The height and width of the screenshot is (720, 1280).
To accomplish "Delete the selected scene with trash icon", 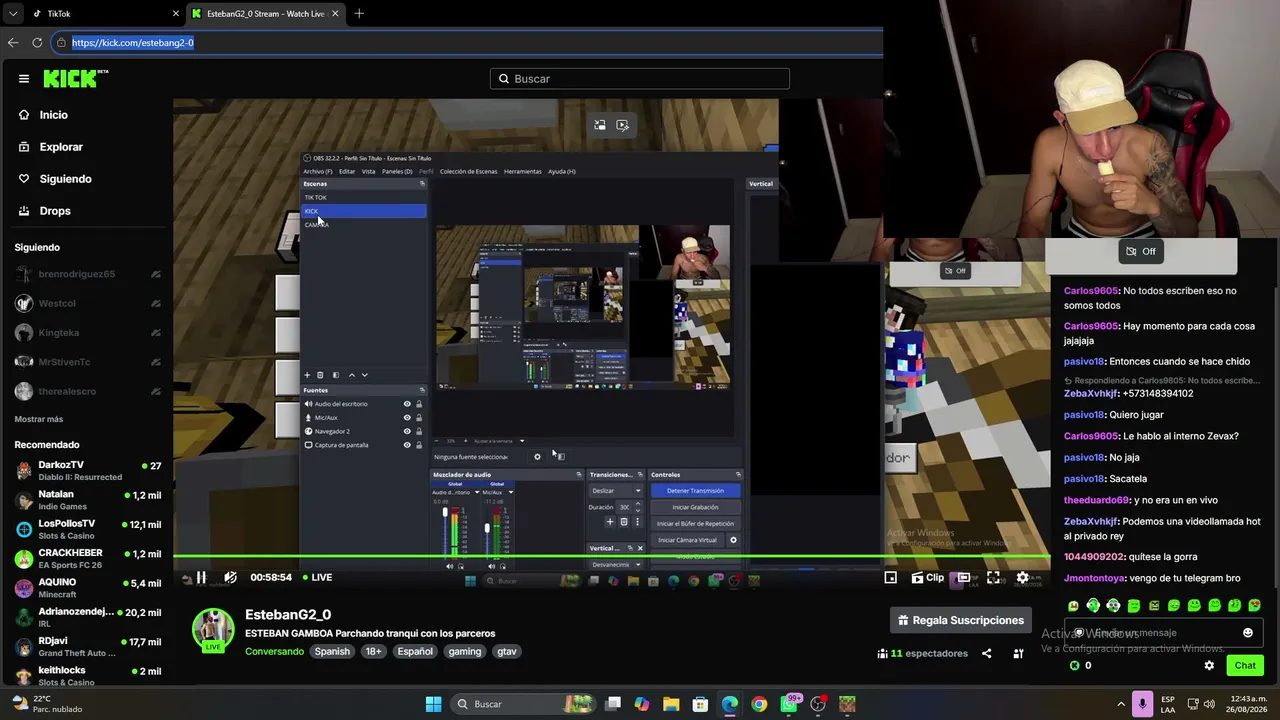I will click(320, 375).
